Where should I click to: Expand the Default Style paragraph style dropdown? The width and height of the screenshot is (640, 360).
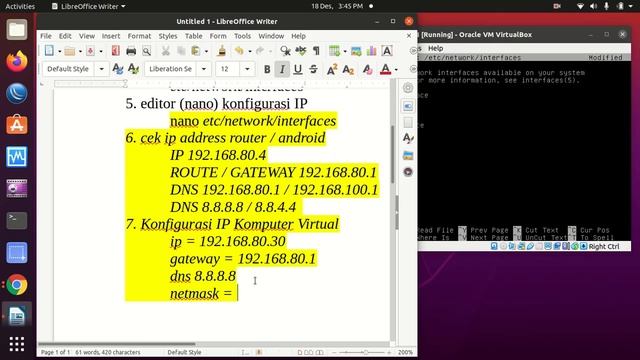(102, 69)
